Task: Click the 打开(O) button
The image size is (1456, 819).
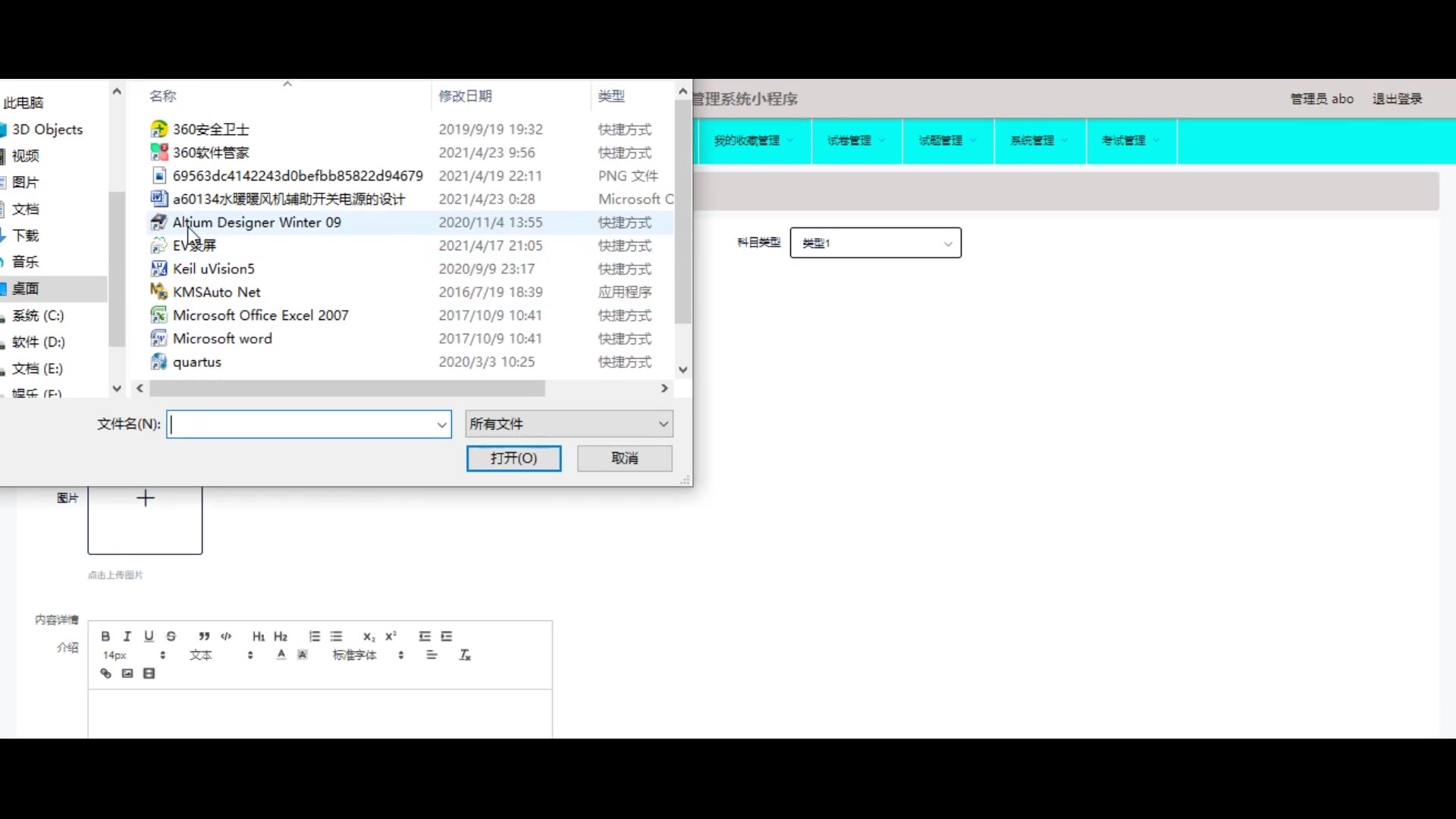Action: pyautogui.click(x=514, y=458)
